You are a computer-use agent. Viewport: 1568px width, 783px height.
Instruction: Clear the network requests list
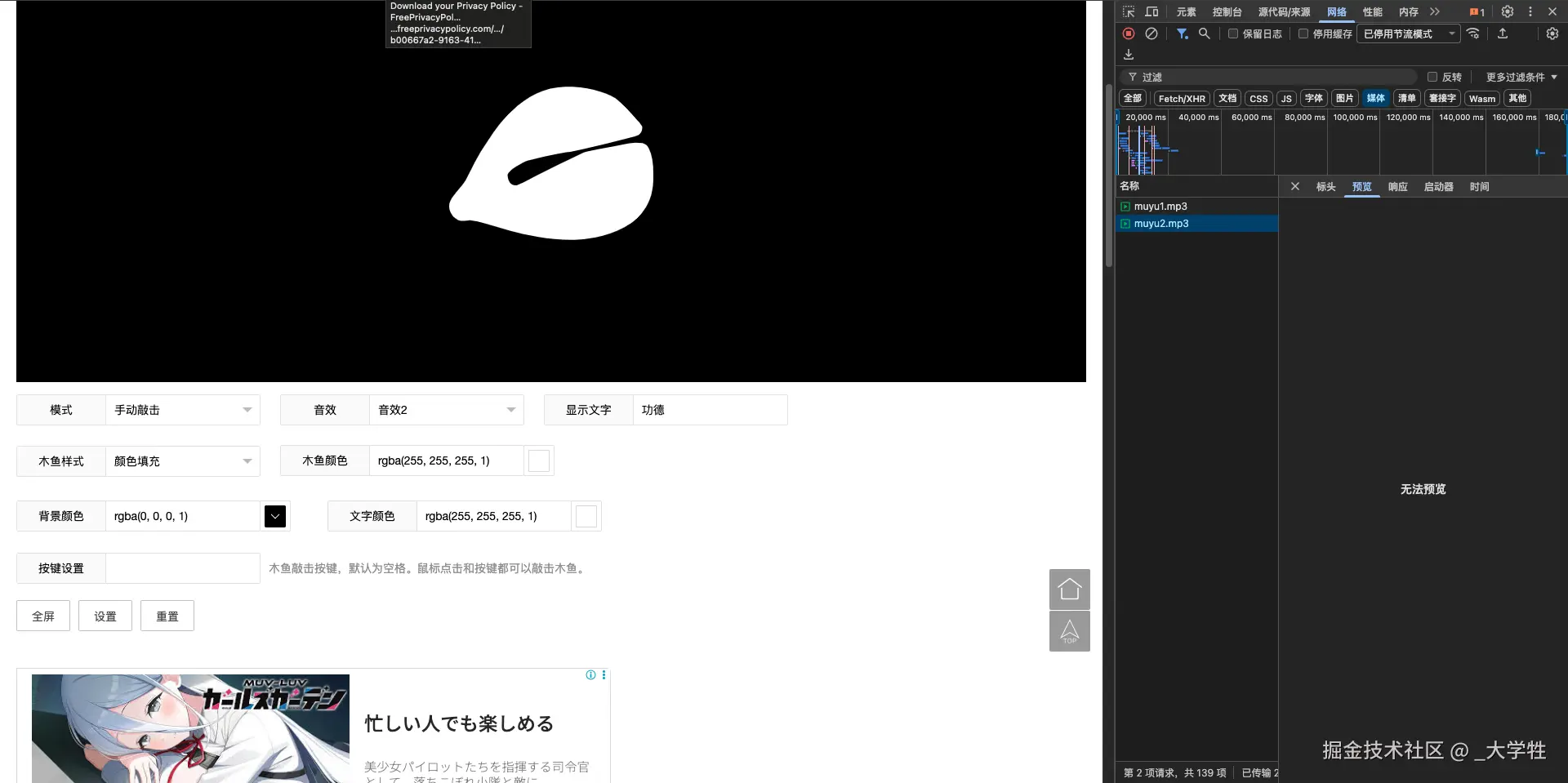click(x=1151, y=33)
